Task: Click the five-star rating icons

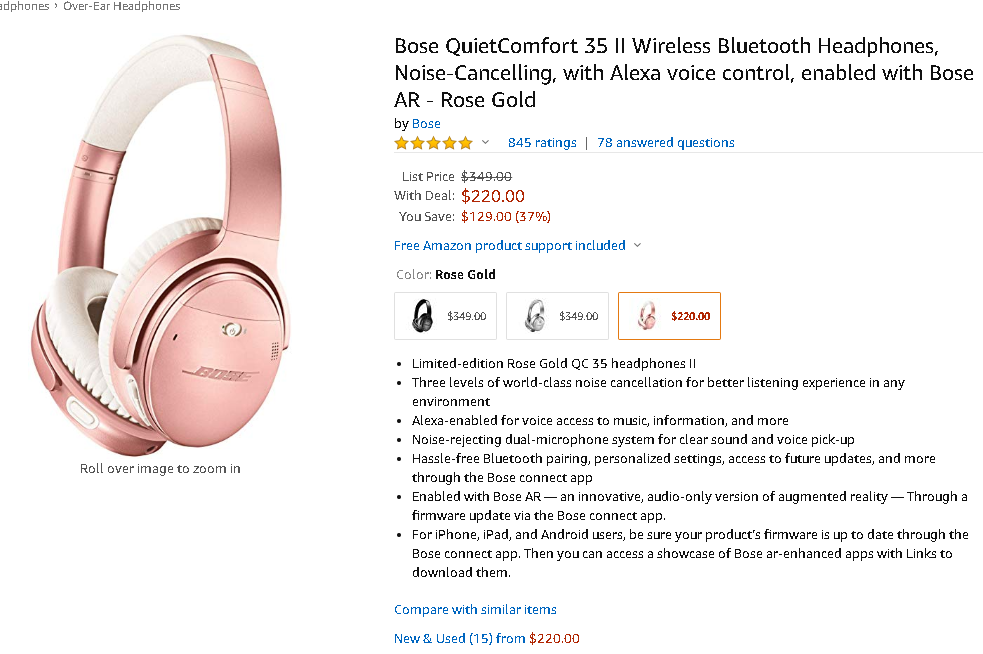Action: [433, 143]
